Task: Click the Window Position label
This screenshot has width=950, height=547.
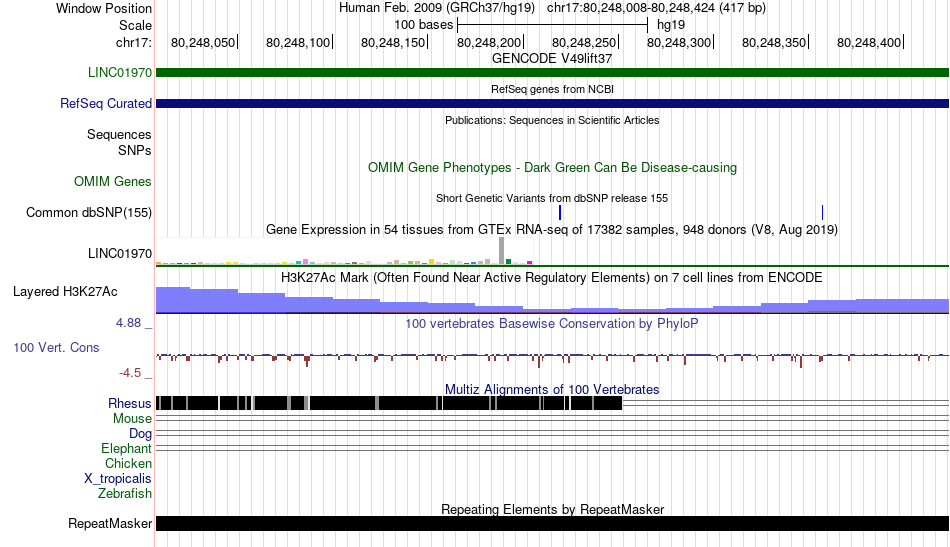Action: [104, 8]
